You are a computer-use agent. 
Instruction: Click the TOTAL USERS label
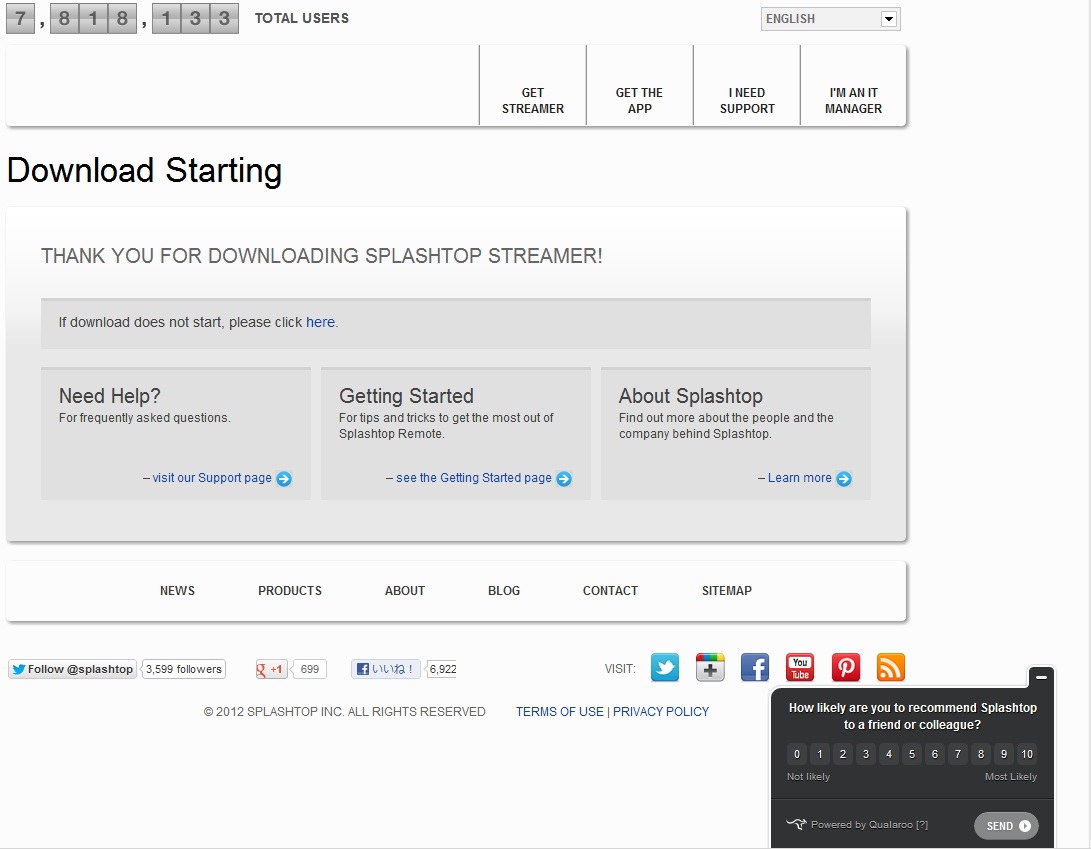(x=302, y=18)
